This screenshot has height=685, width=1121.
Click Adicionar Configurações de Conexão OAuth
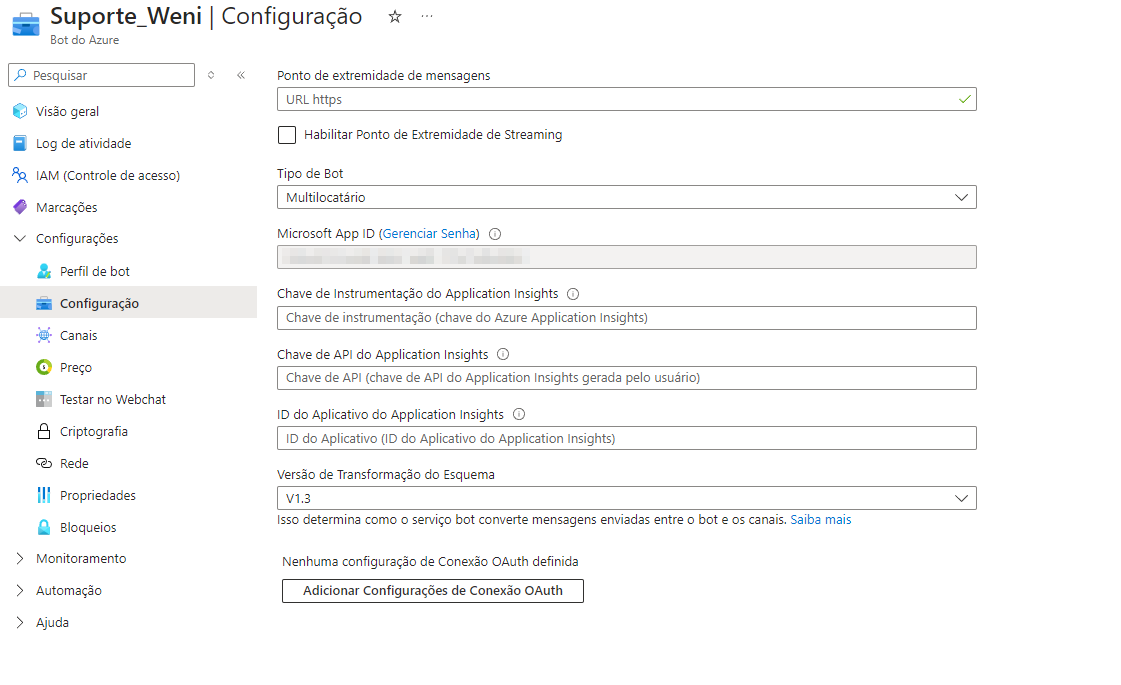point(432,591)
